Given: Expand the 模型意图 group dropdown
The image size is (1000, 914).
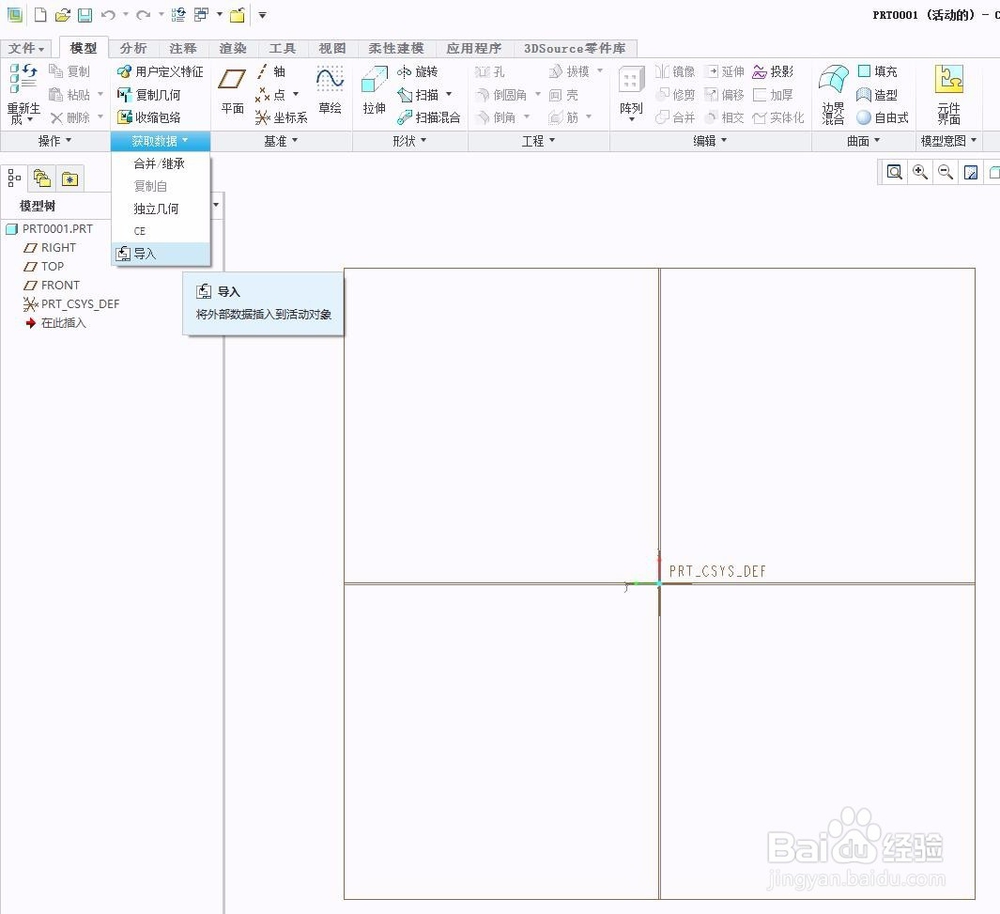Looking at the screenshot, I should click(x=948, y=140).
